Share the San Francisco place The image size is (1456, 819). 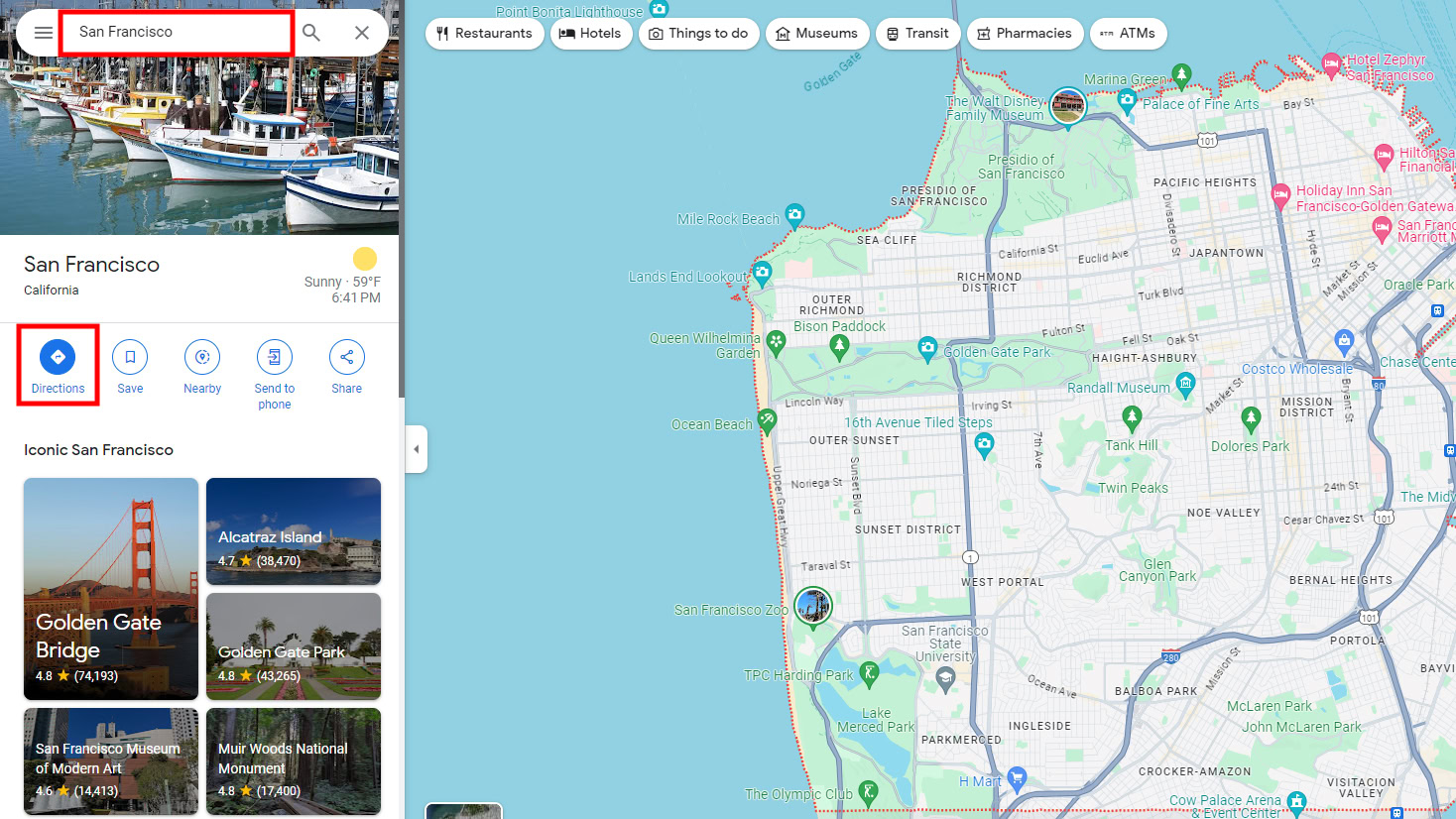point(347,367)
